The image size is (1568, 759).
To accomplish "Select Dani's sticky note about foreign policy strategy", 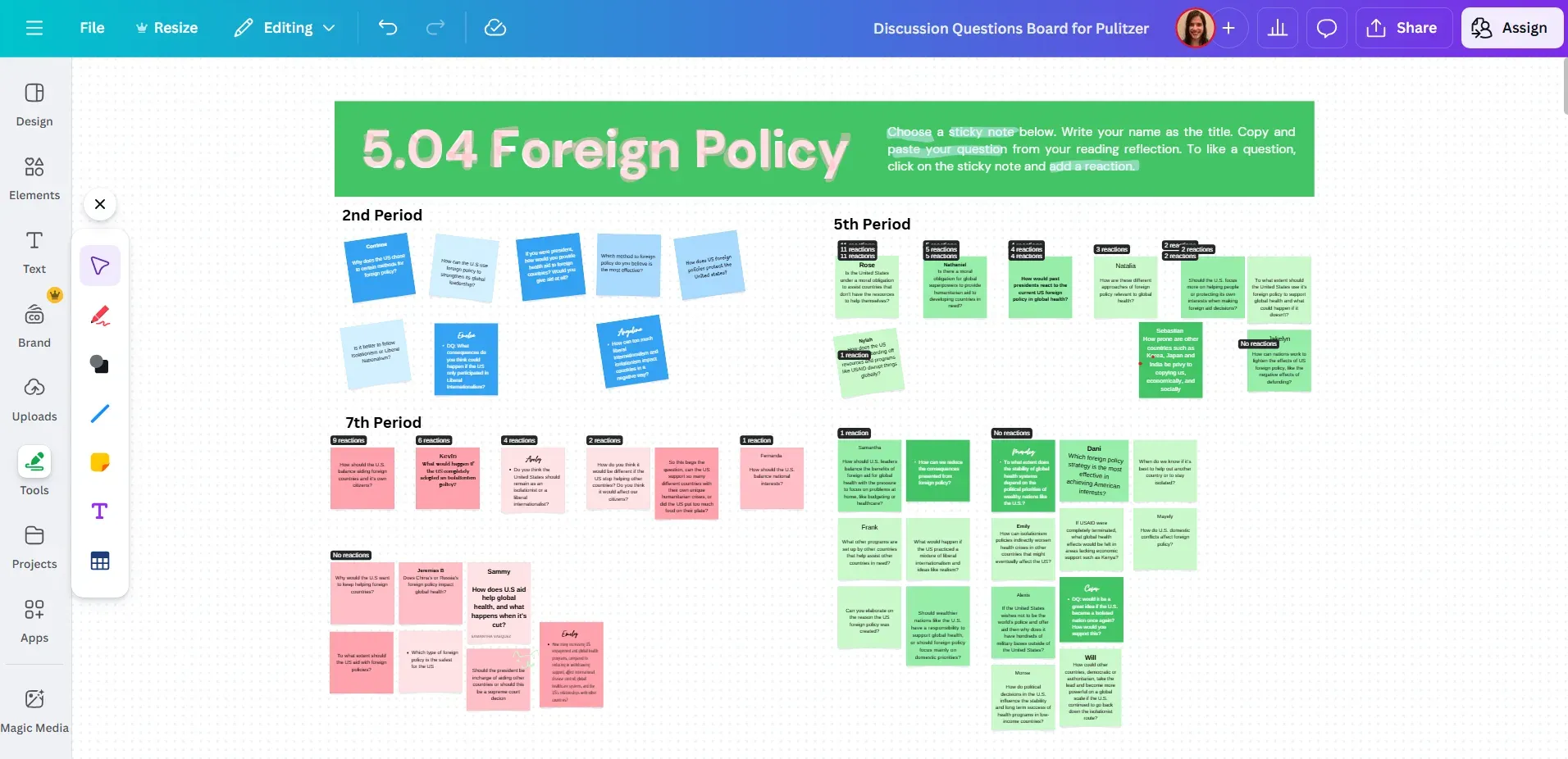I will tap(1095, 470).
